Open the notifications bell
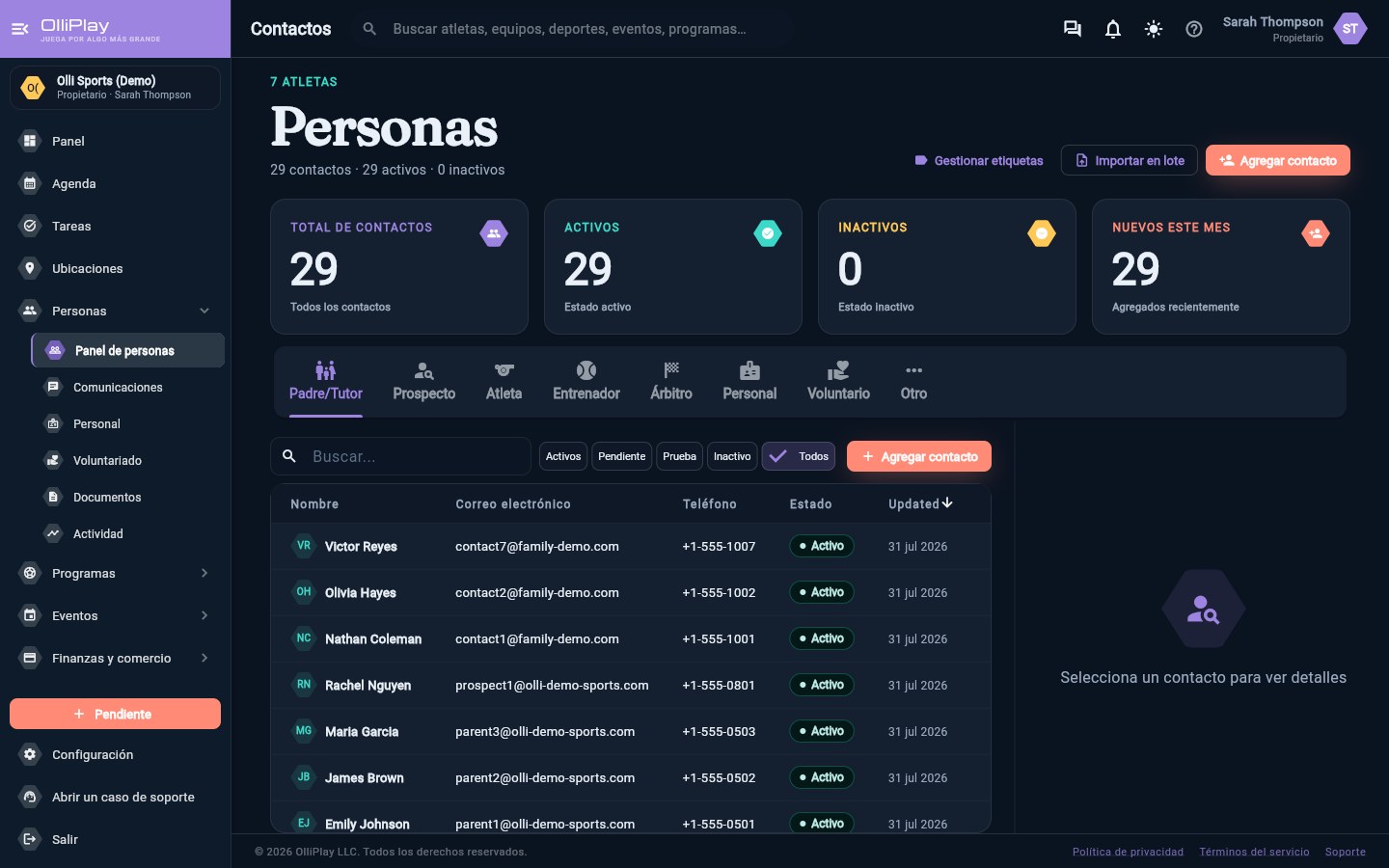 1113,29
